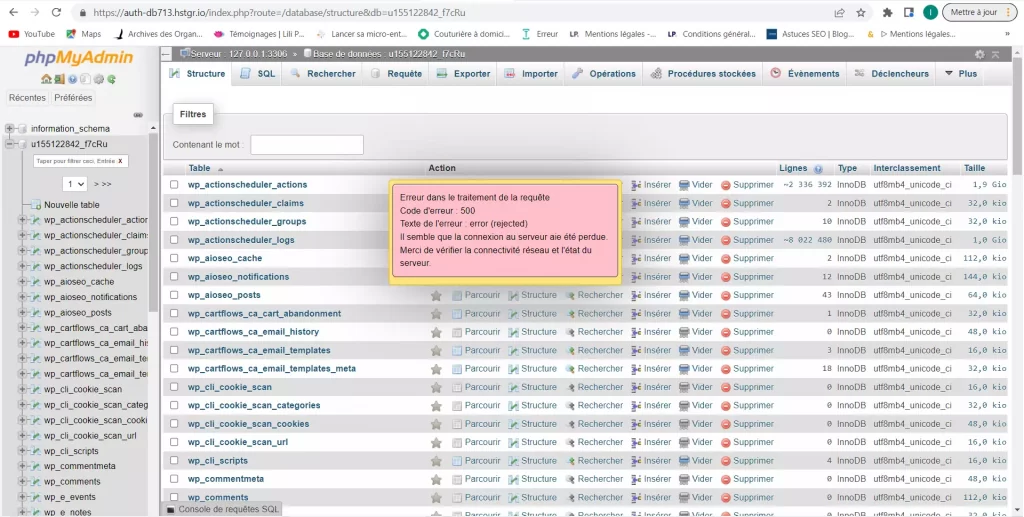Screen dimensions: 1024x517
Task: Click the Contenant le mot filter field
Action: point(307,145)
